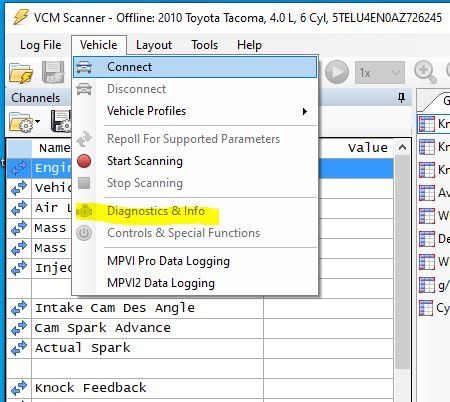
Task: Click the playback play button
Action: [337, 72]
